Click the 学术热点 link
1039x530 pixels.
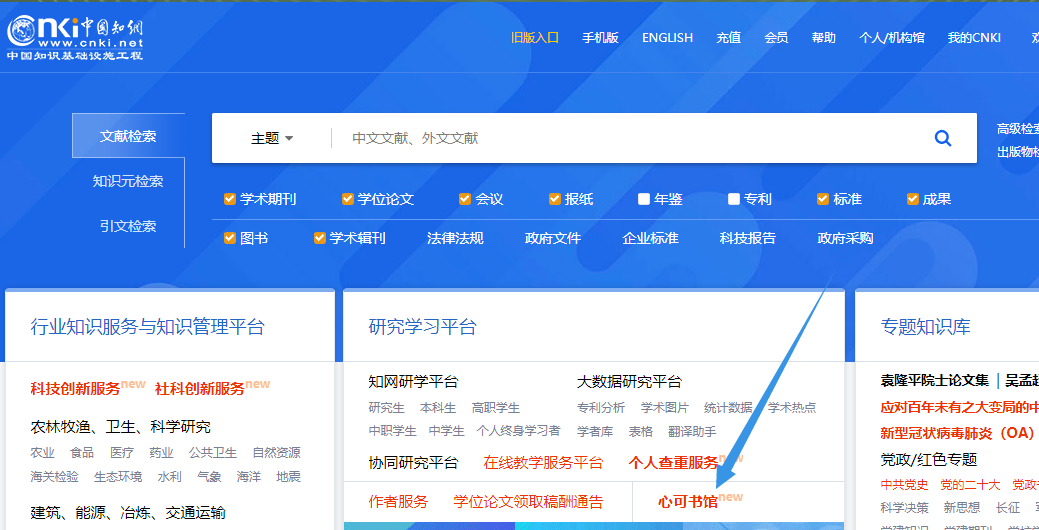(x=792, y=408)
